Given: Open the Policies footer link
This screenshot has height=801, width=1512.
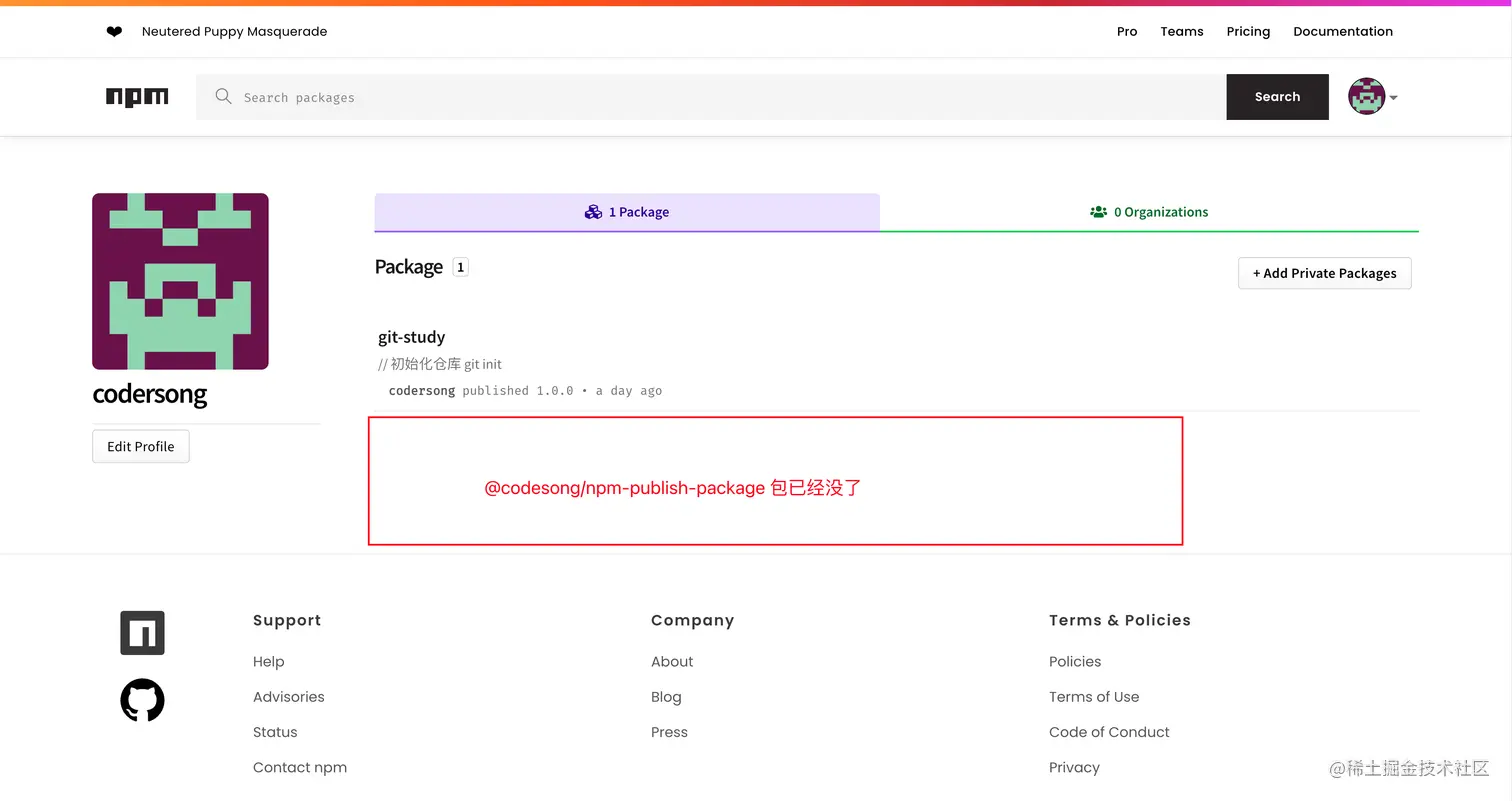Looking at the screenshot, I should [1075, 662].
